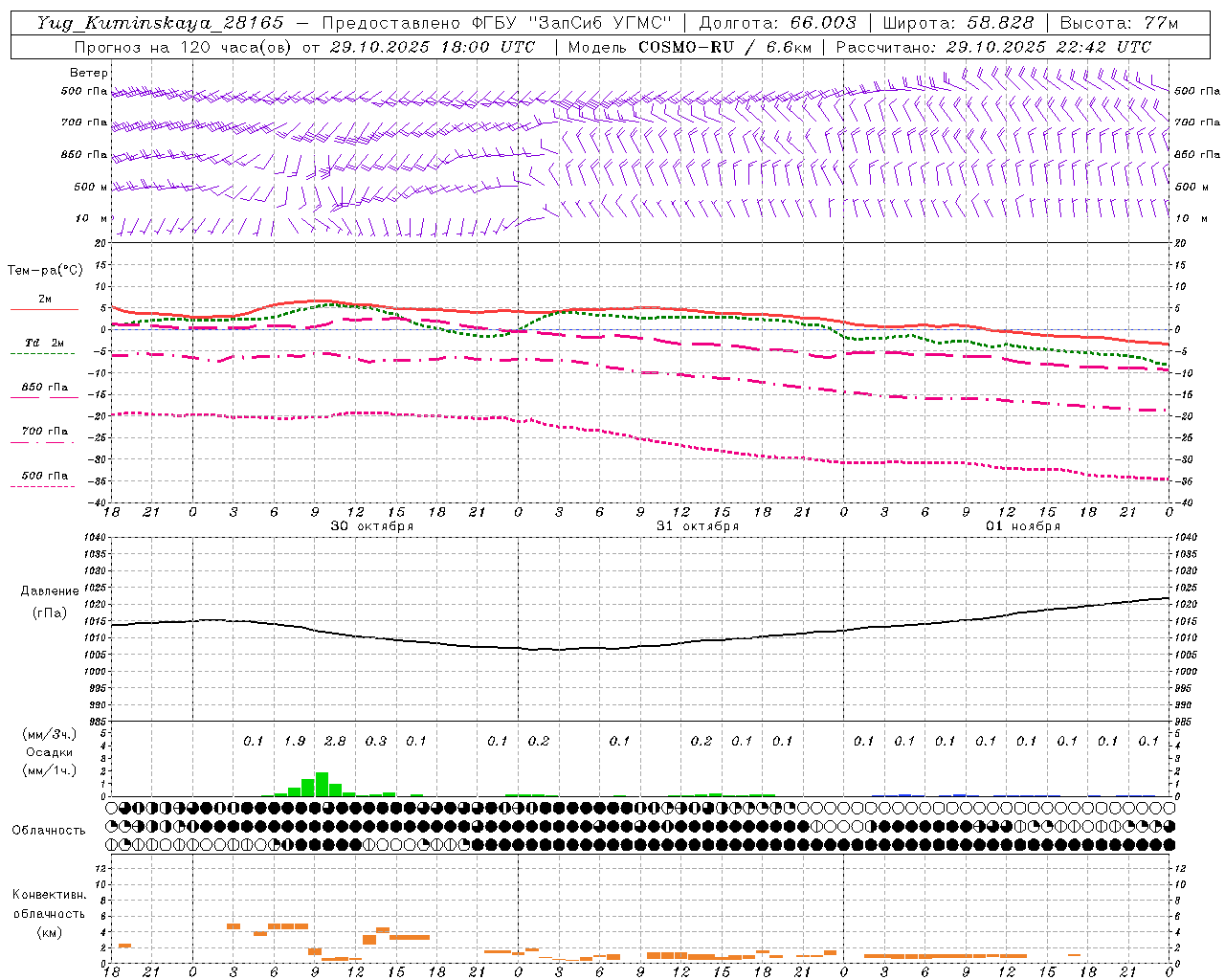Select the text "ЗапСиб УГМС" in the header
This screenshot has height=980, width=1225.
[x=601, y=23]
